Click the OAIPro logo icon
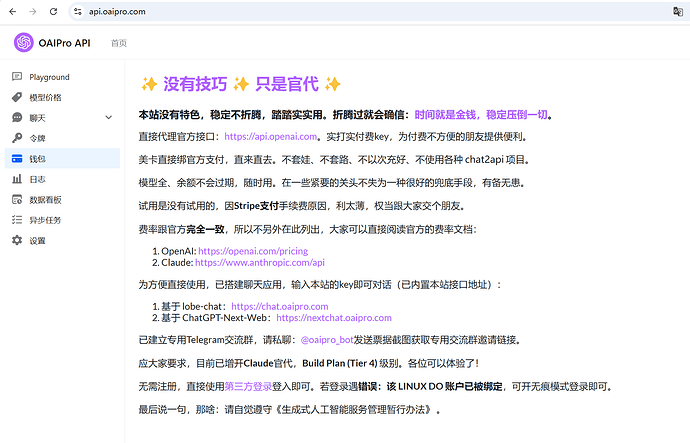The height and width of the screenshot is (443, 690). (x=24, y=43)
